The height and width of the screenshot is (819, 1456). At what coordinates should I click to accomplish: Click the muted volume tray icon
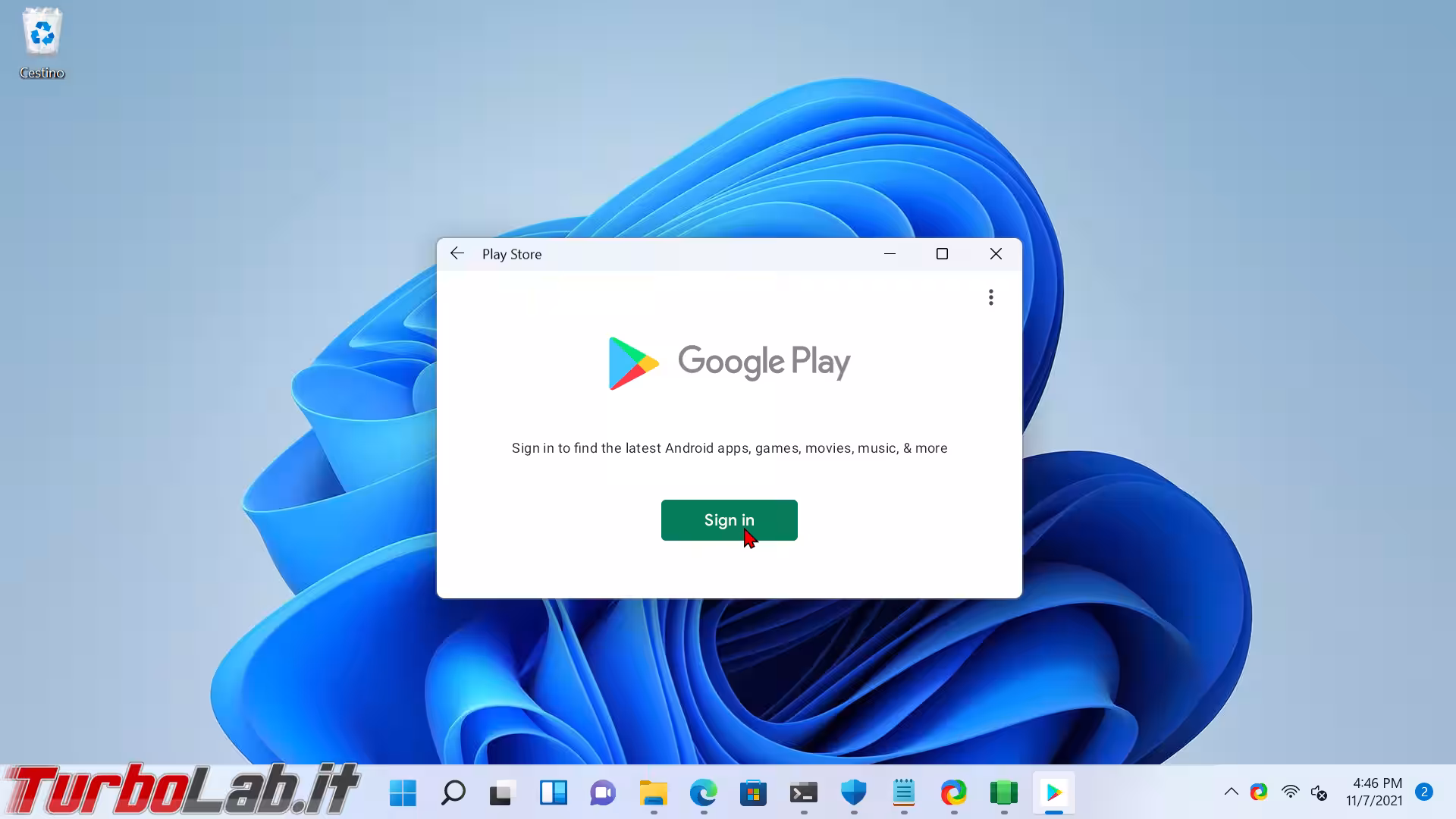(x=1319, y=792)
